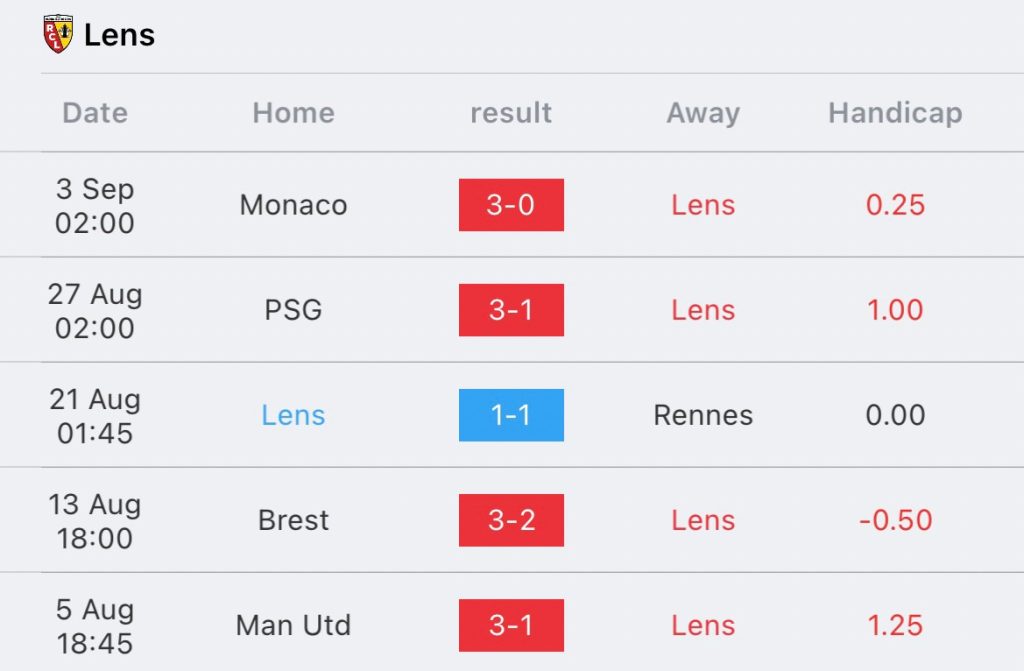Click home team Monaco
The width and height of the screenshot is (1024, 671).
[x=293, y=205]
